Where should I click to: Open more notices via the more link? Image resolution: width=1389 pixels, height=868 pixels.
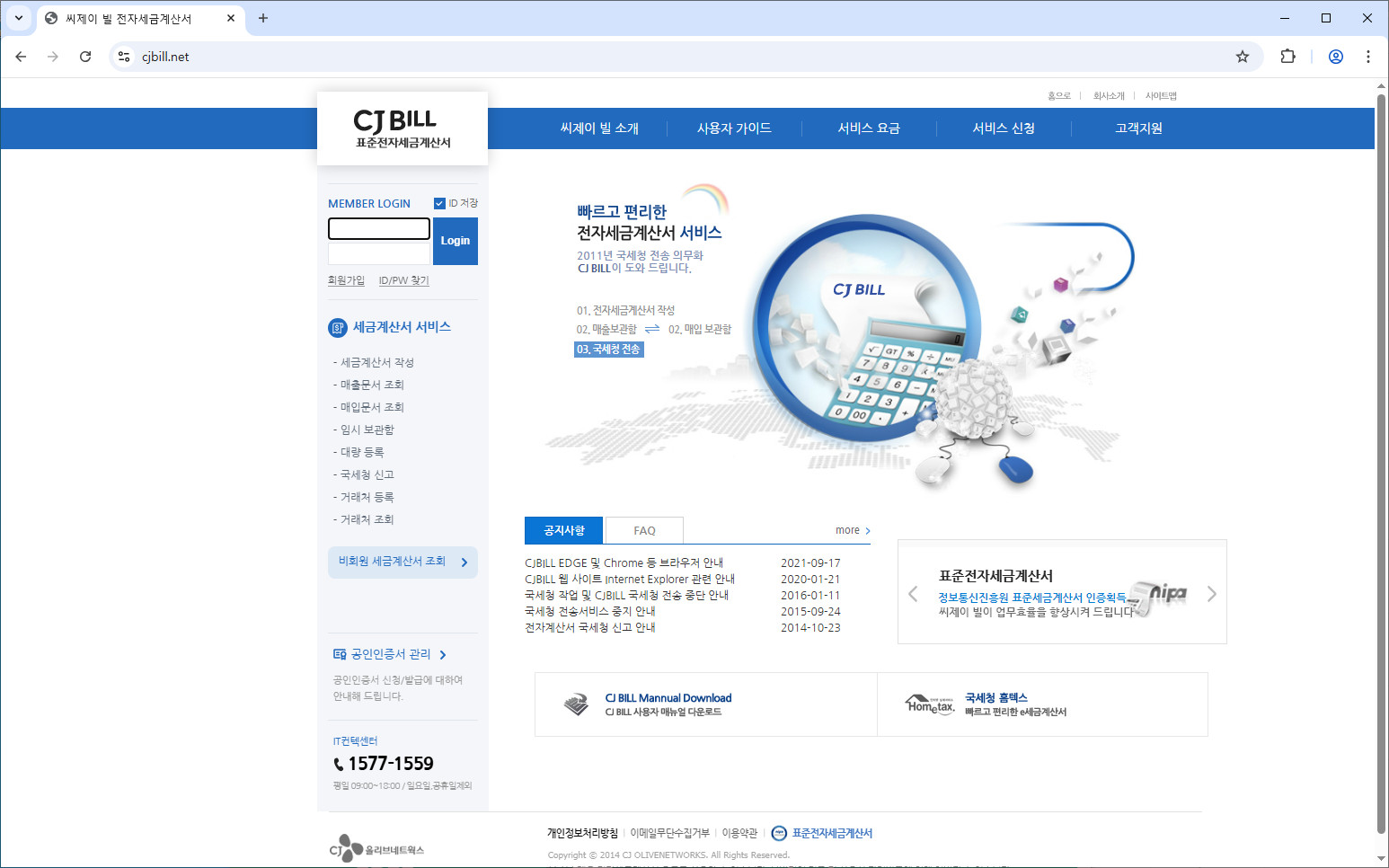pyautogui.click(x=853, y=530)
